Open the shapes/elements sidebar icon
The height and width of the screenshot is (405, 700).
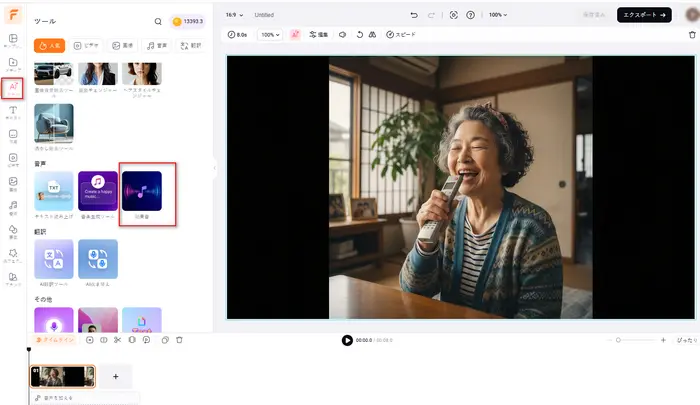tap(13, 231)
